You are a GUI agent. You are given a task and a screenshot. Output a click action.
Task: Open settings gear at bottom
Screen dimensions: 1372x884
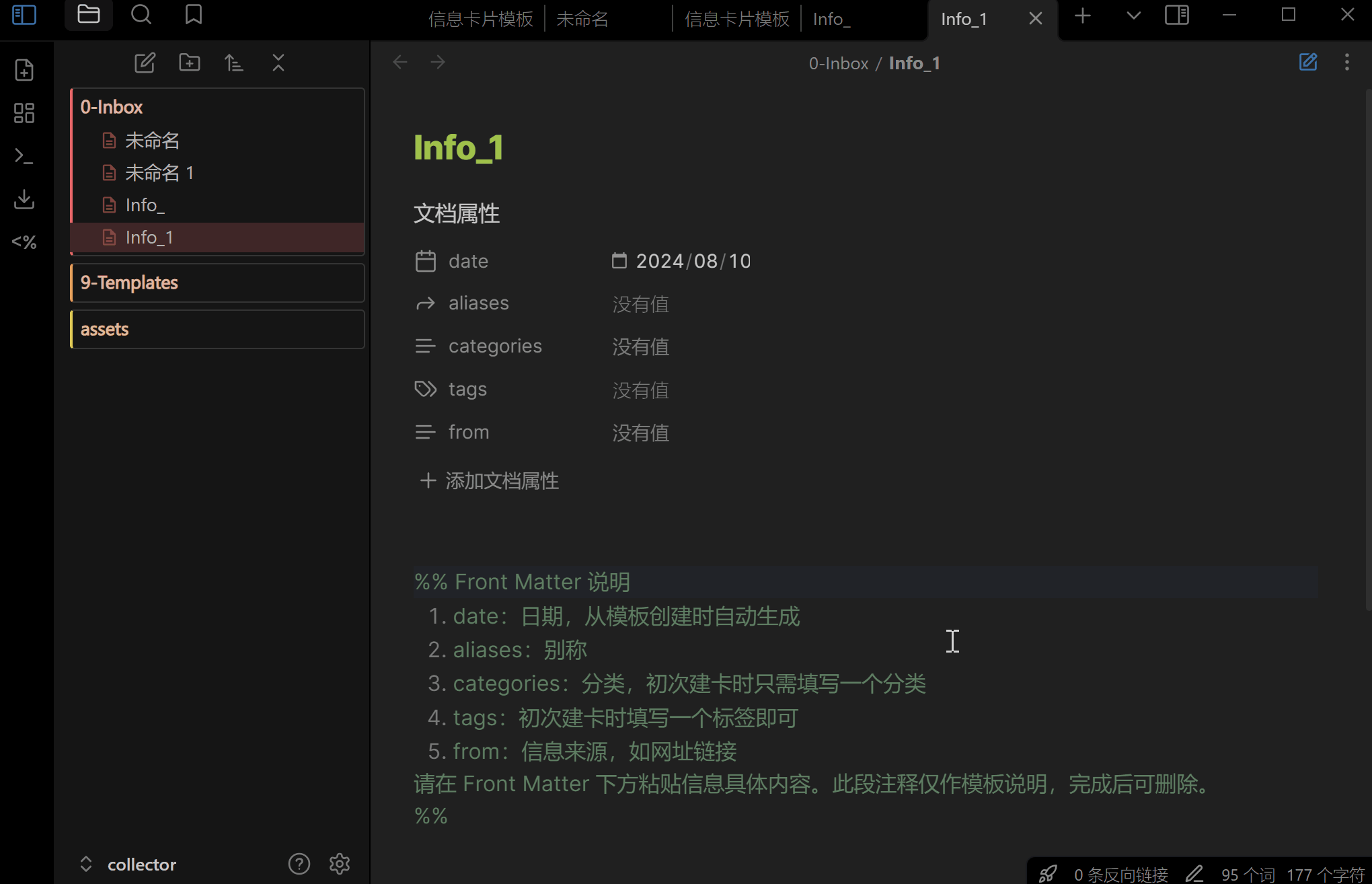pos(340,864)
